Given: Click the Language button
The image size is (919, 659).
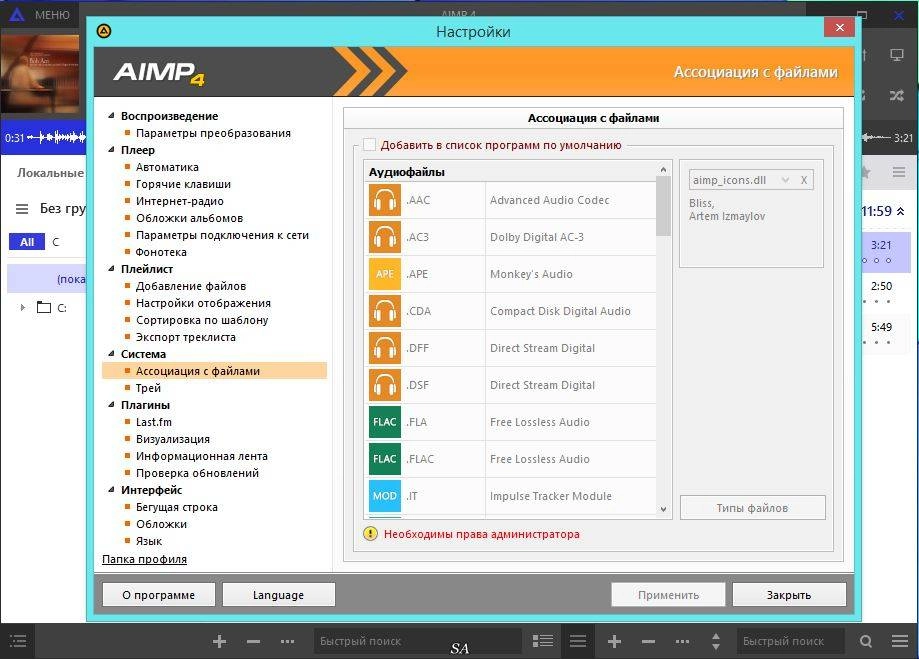Looking at the screenshot, I should pyautogui.click(x=278, y=595).
